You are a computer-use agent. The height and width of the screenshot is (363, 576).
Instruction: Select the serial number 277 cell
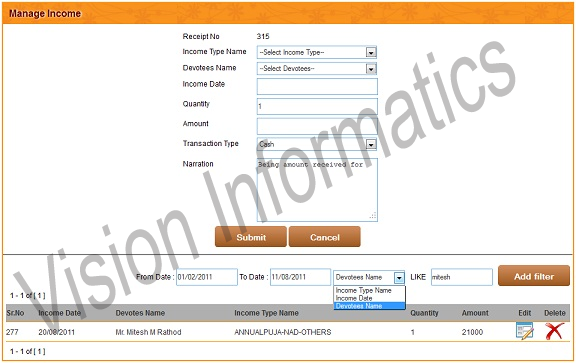click(x=12, y=332)
